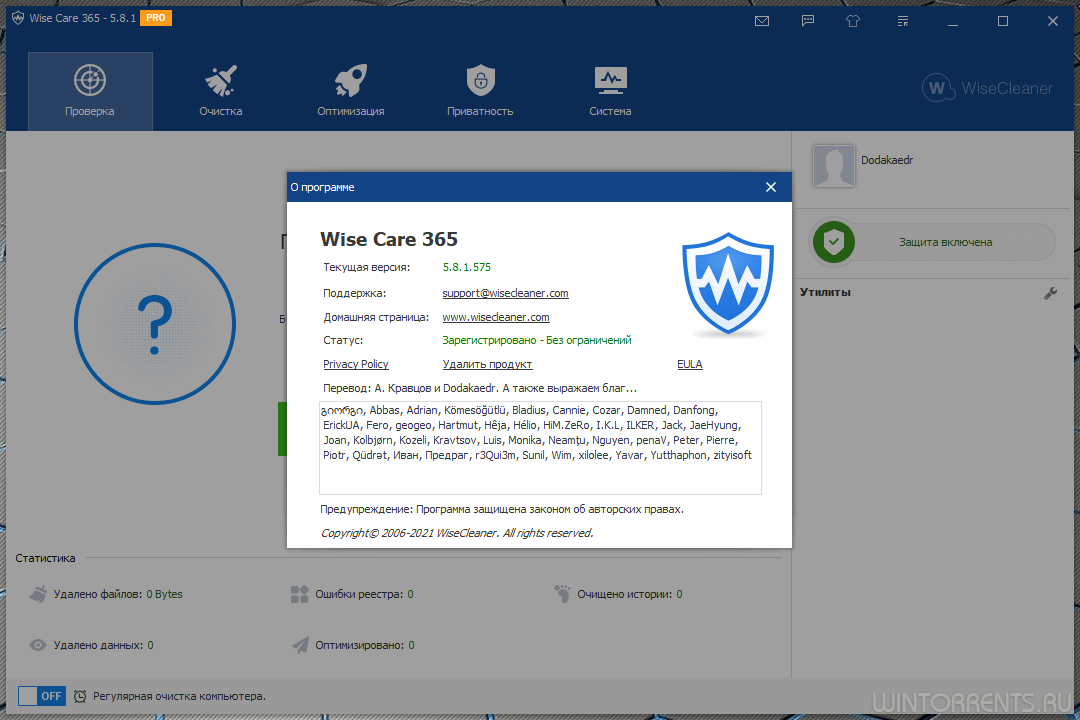1080x720 pixels.
Task: Click the support@wisecleaner.com email link
Action: click(506, 294)
